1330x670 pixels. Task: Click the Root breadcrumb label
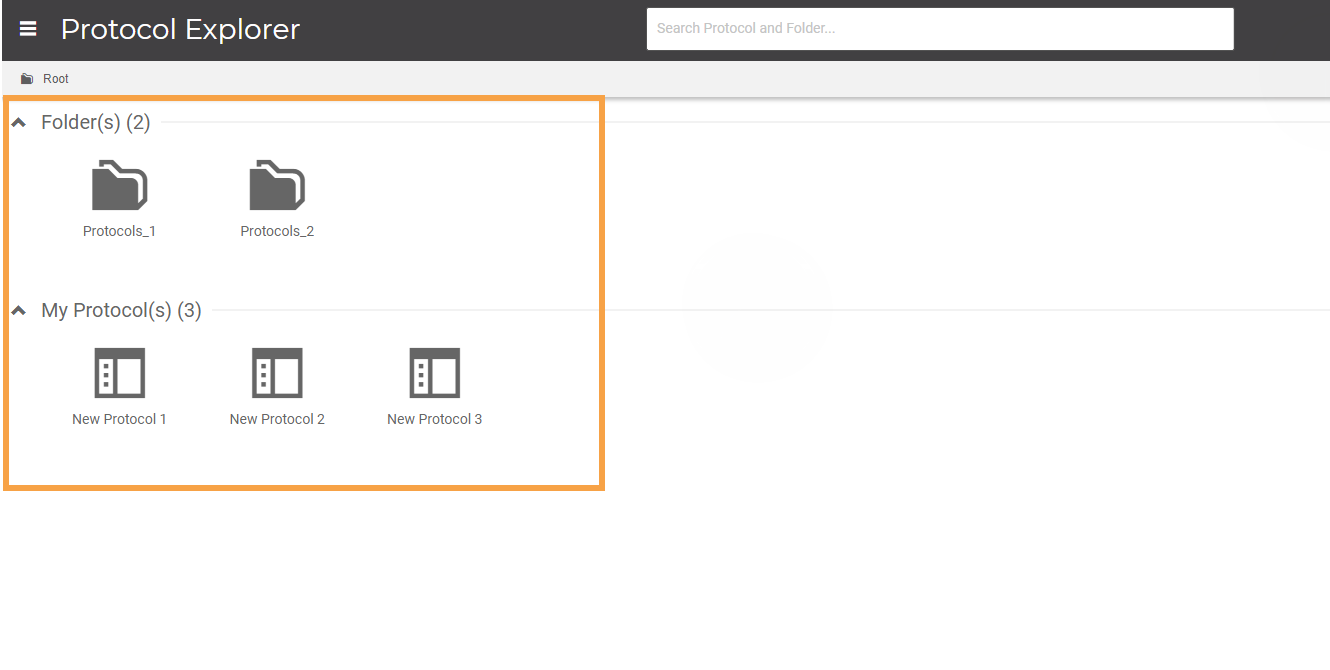[x=56, y=79]
